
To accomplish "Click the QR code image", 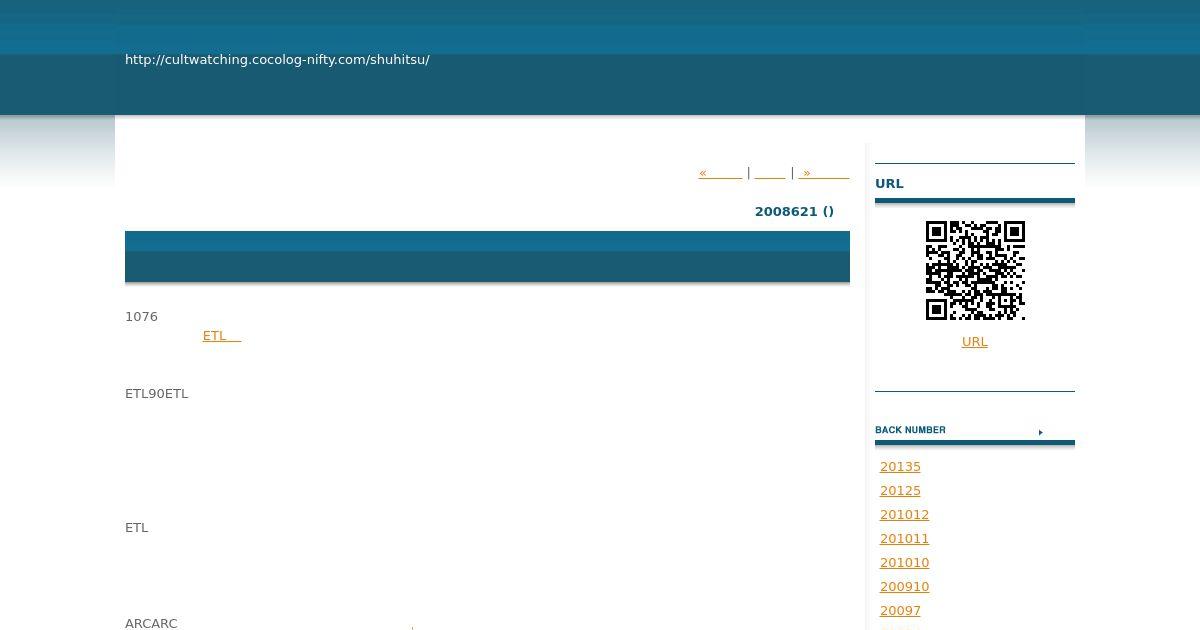I will click(x=975, y=271).
